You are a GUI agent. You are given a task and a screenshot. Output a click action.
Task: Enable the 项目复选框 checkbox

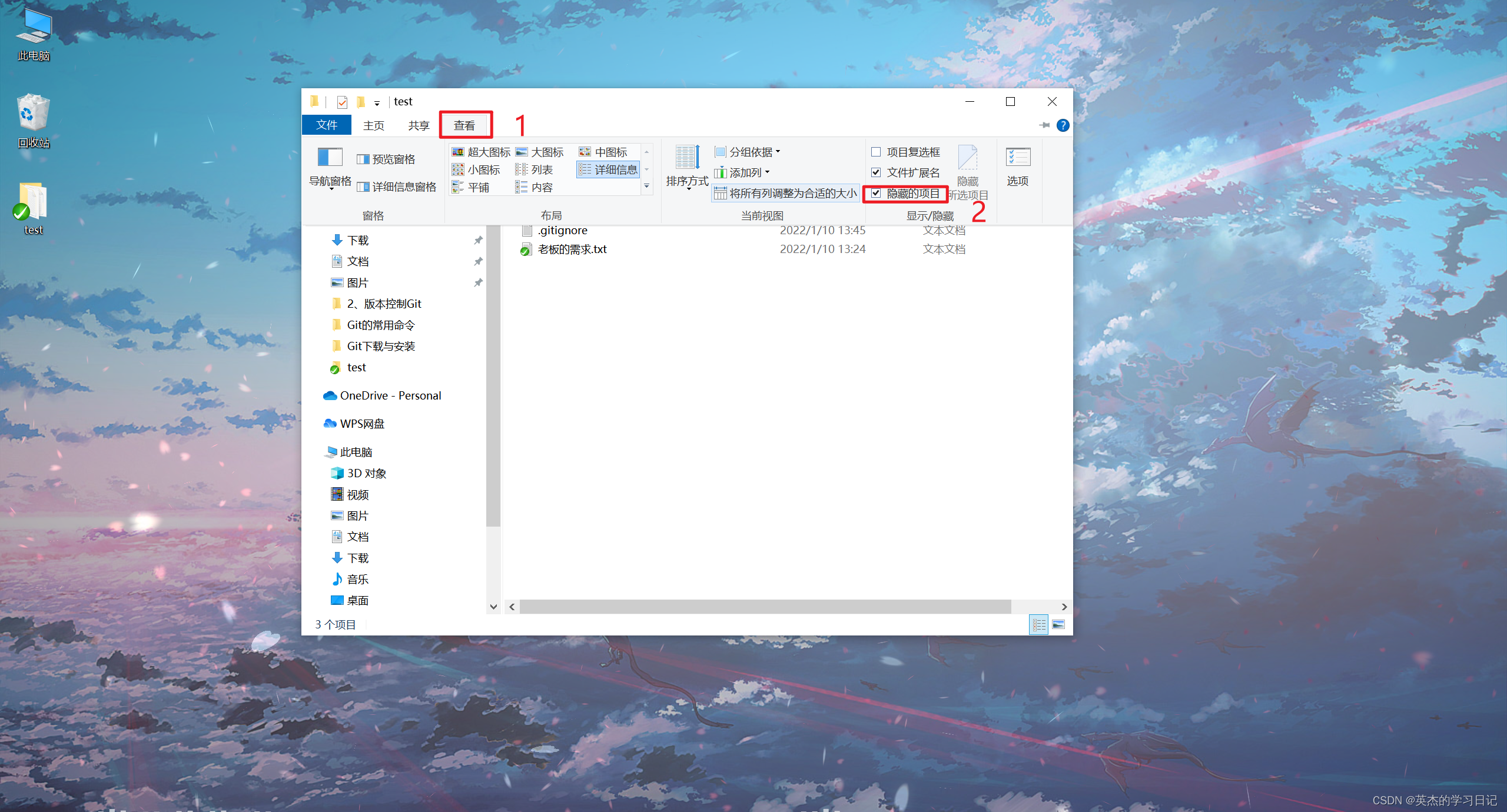(876, 152)
